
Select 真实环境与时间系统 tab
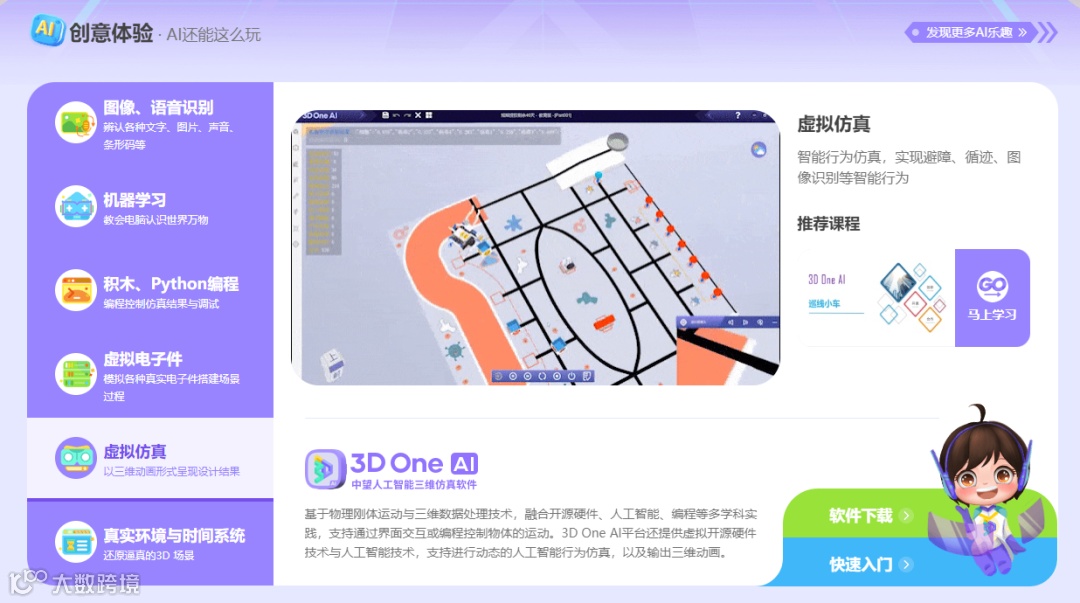(x=150, y=542)
